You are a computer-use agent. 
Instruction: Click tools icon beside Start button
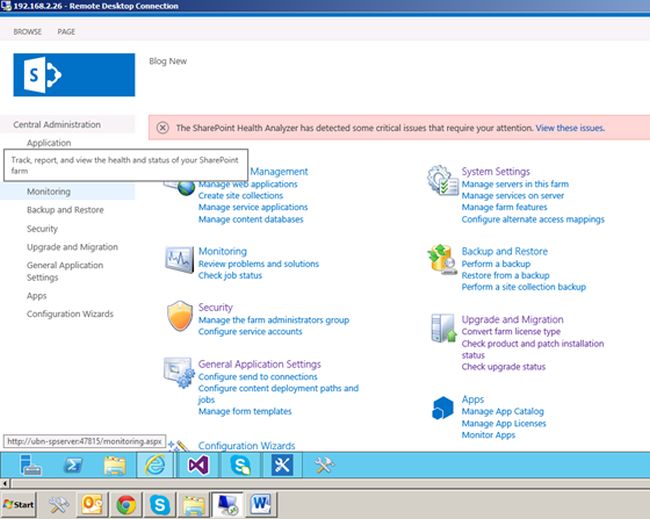click(58, 504)
